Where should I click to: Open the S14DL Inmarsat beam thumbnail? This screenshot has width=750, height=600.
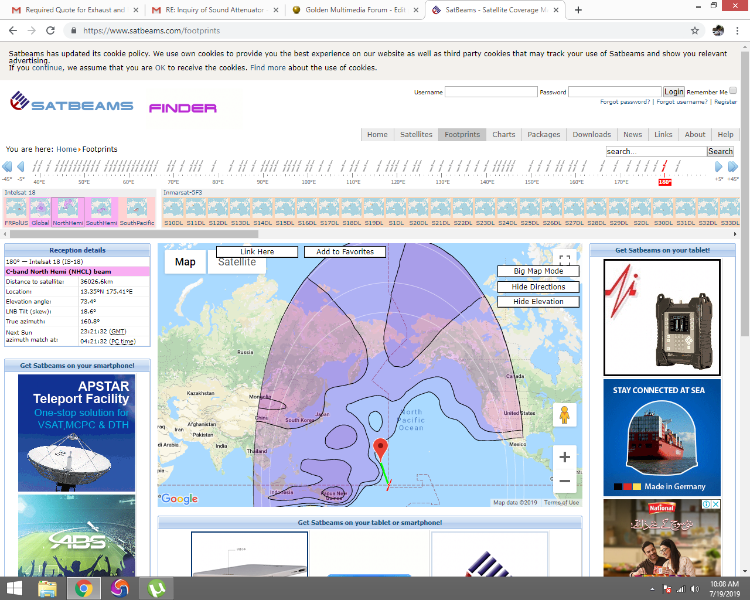click(262, 212)
